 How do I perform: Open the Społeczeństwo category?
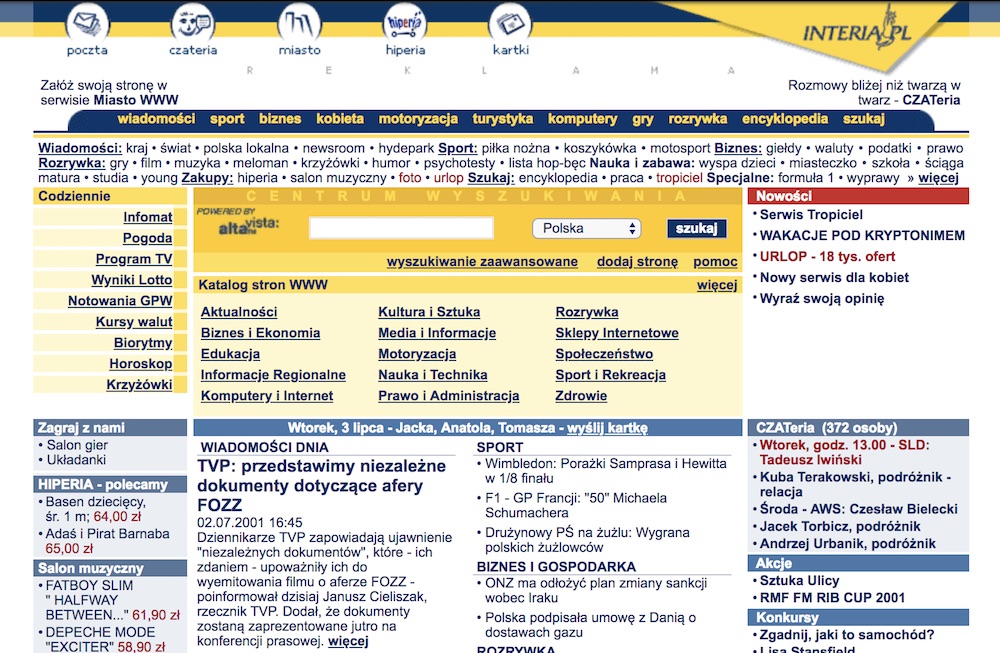pyautogui.click(x=604, y=354)
